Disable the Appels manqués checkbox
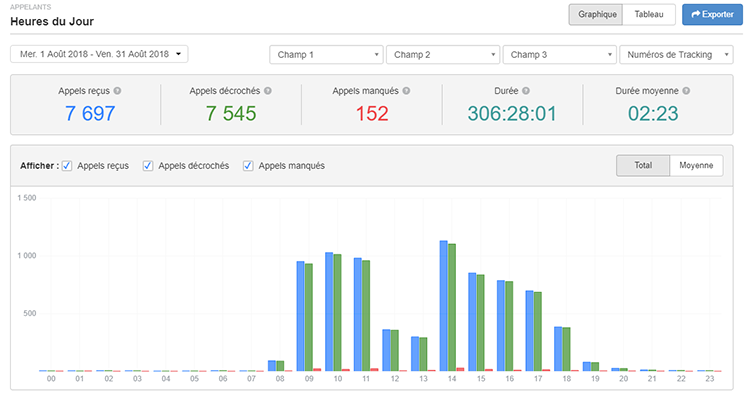The image size is (750, 401). tap(248, 165)
